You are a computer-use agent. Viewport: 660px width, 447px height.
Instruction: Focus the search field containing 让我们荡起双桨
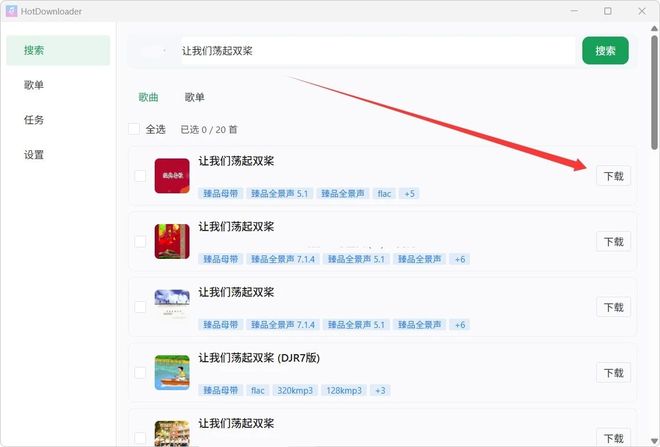[378, 51]
